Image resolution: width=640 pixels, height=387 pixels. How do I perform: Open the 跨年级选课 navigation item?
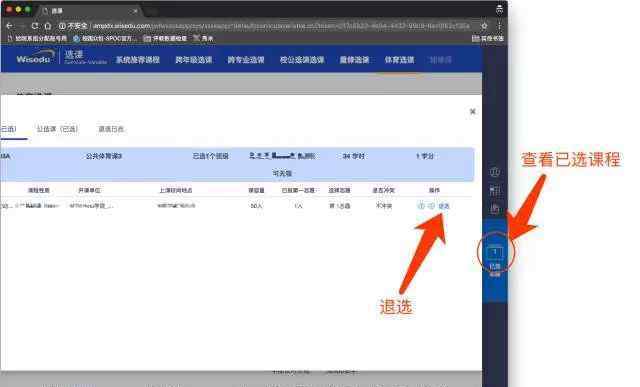(x=193, y=60)
